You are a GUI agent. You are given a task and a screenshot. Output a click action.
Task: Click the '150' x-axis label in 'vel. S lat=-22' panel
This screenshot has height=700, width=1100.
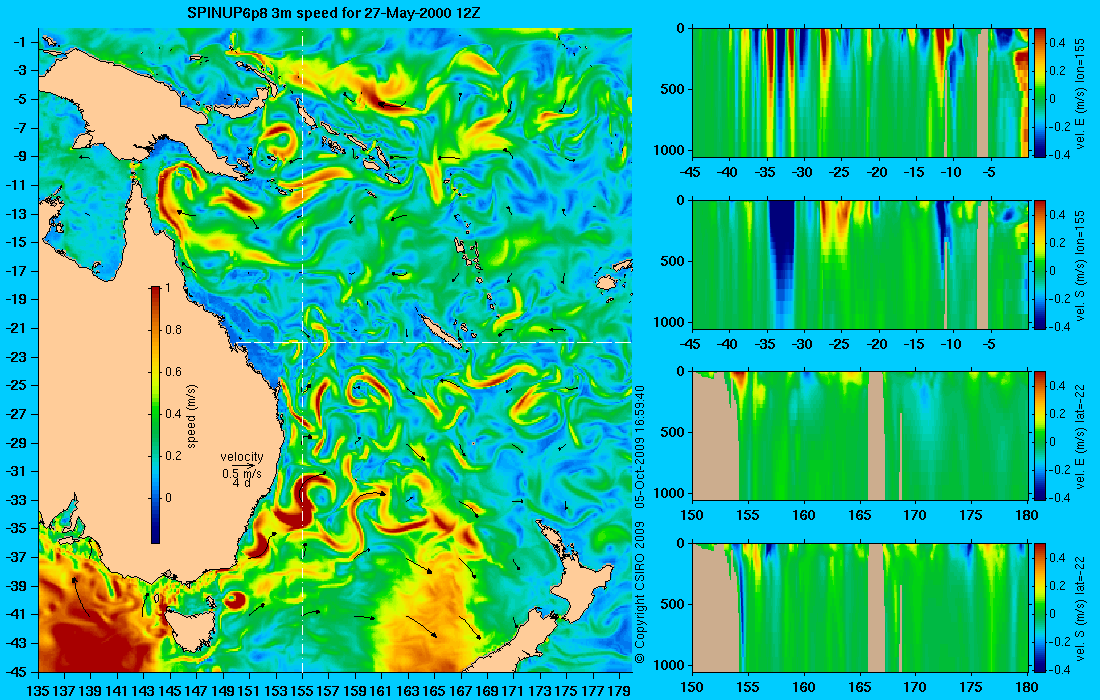(x=692, y=687)
